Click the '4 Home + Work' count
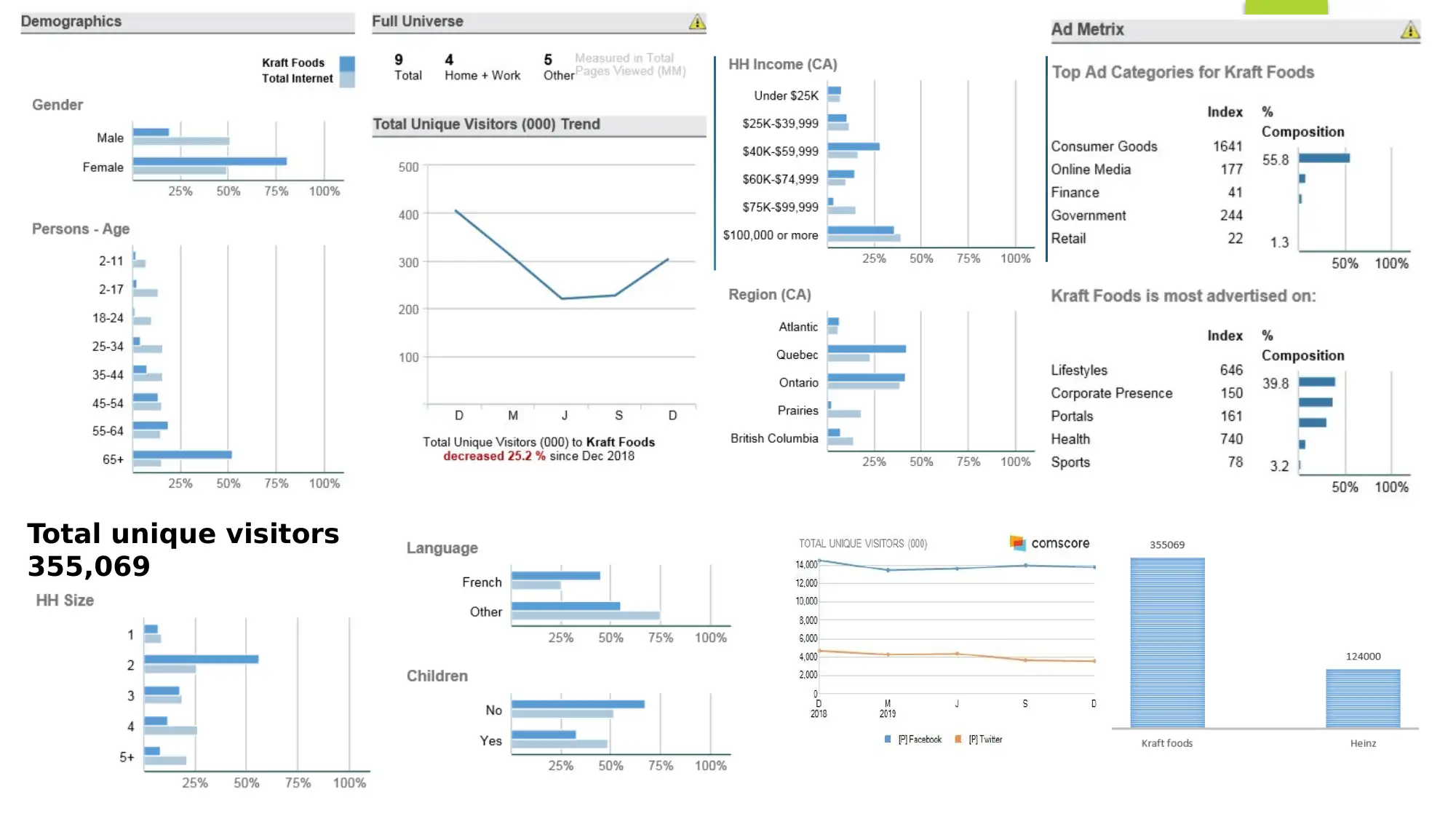 (482, 67)
